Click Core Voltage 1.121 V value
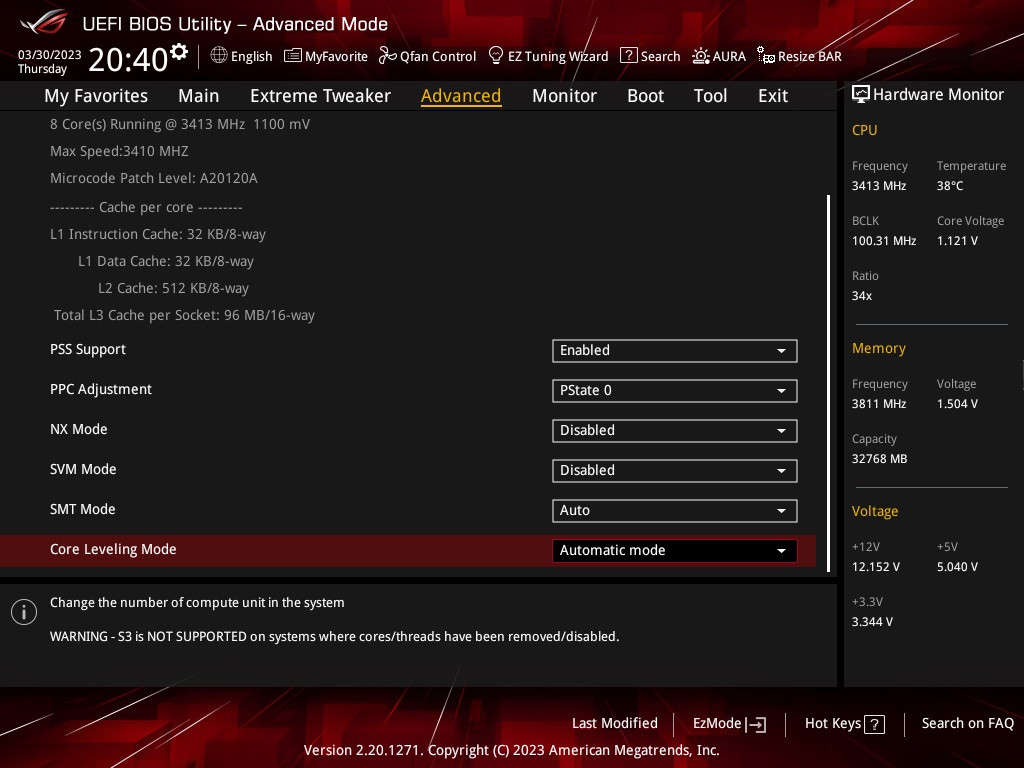The width and height of the screenshot is (1024, 768). click(957, 241)
